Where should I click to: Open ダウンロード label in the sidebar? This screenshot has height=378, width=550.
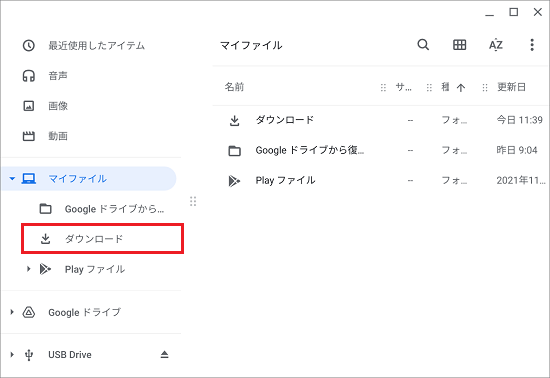pos(94,239)
